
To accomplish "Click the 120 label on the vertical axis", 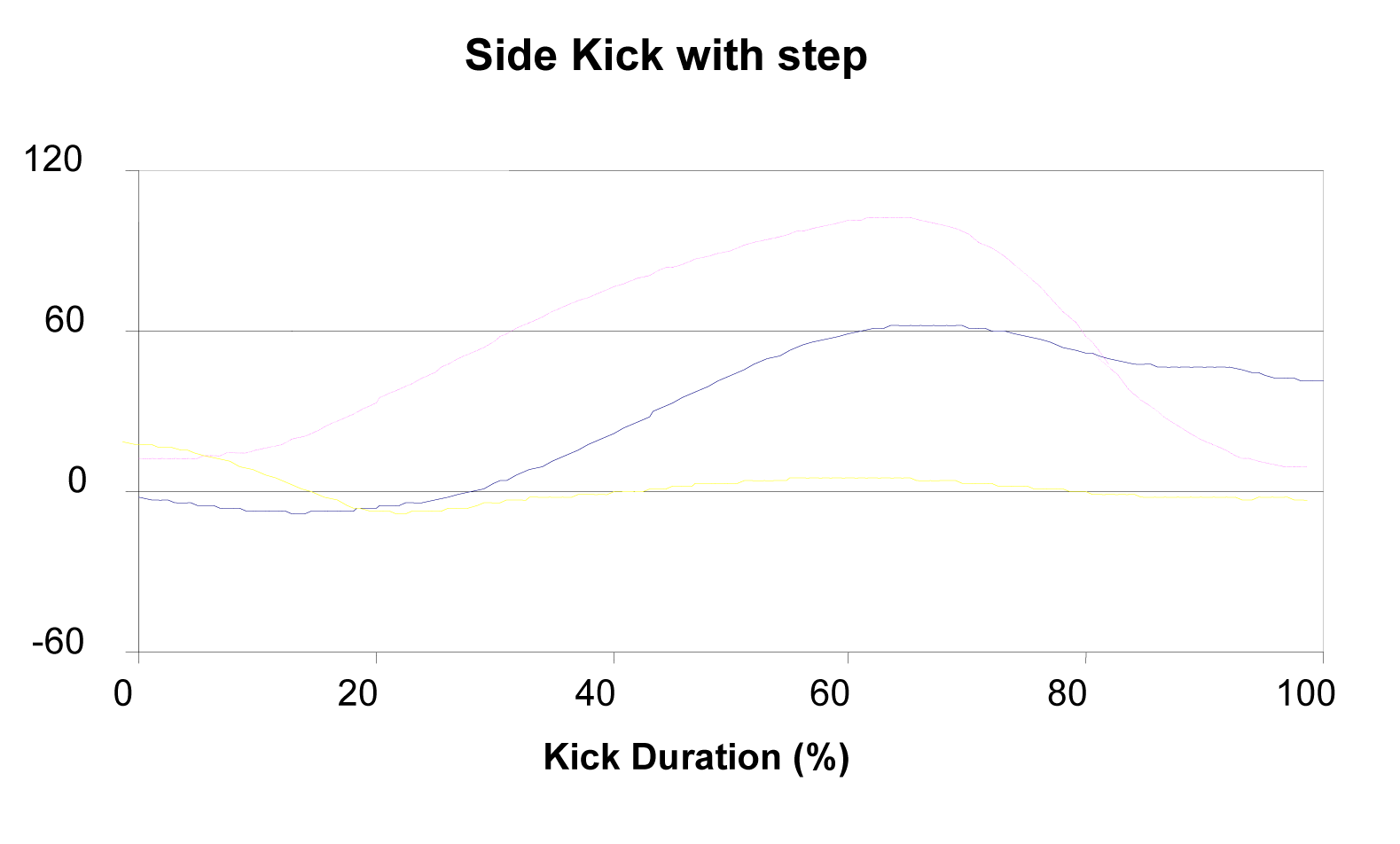I will coord(52,160).
